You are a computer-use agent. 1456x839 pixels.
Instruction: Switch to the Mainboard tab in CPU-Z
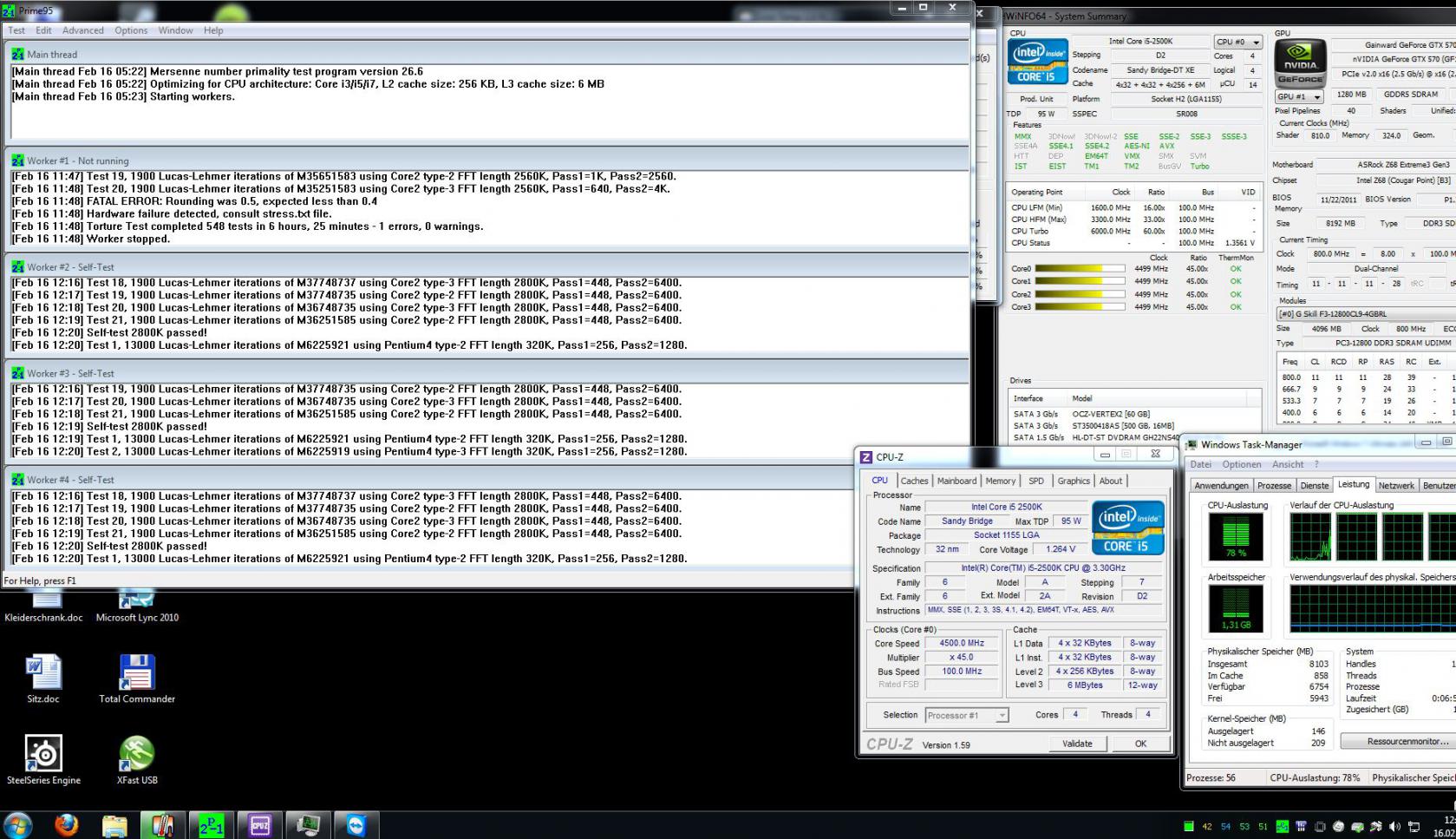(957, 481)
